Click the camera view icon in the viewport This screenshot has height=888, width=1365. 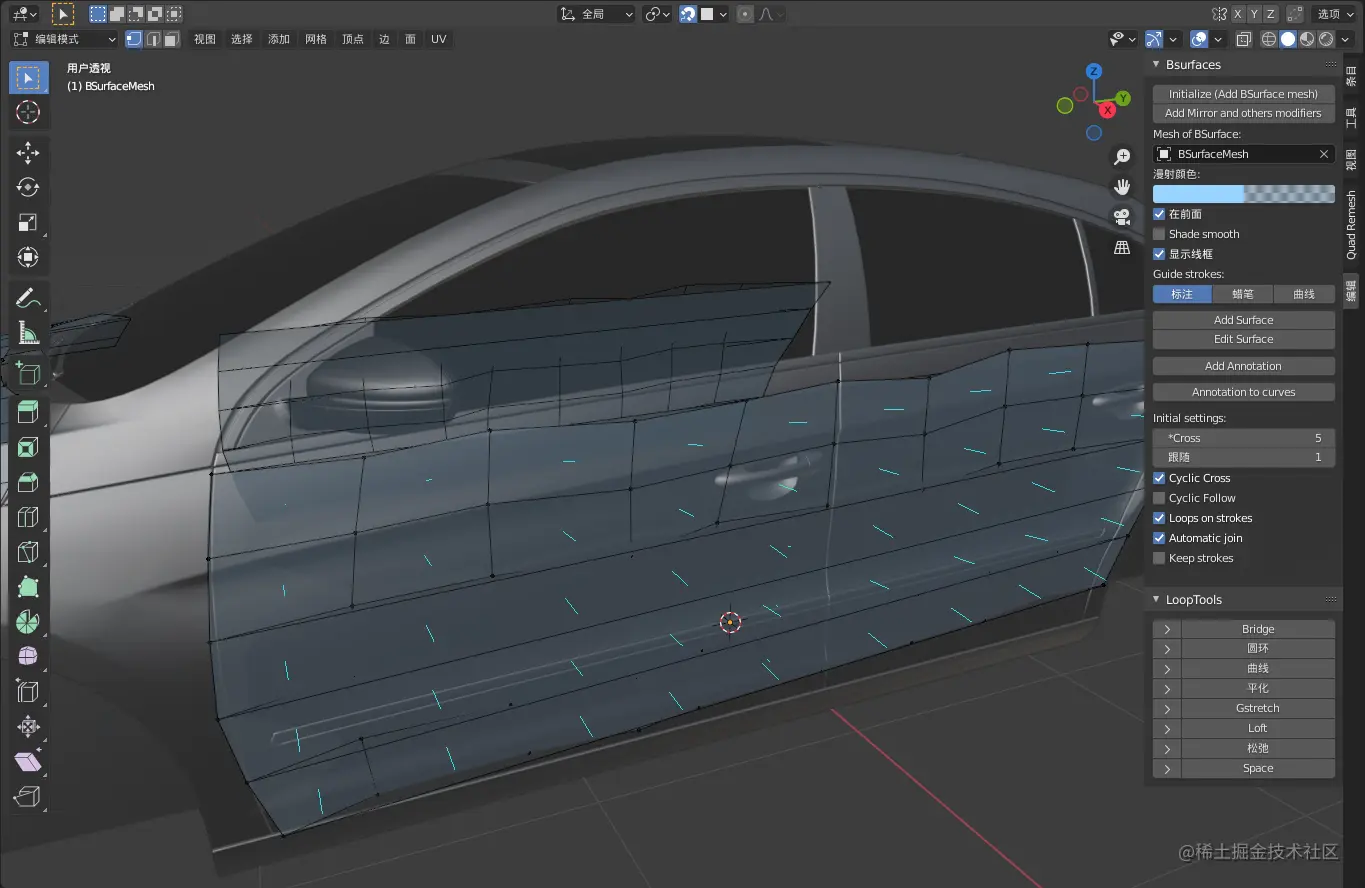click(1121, 216)
